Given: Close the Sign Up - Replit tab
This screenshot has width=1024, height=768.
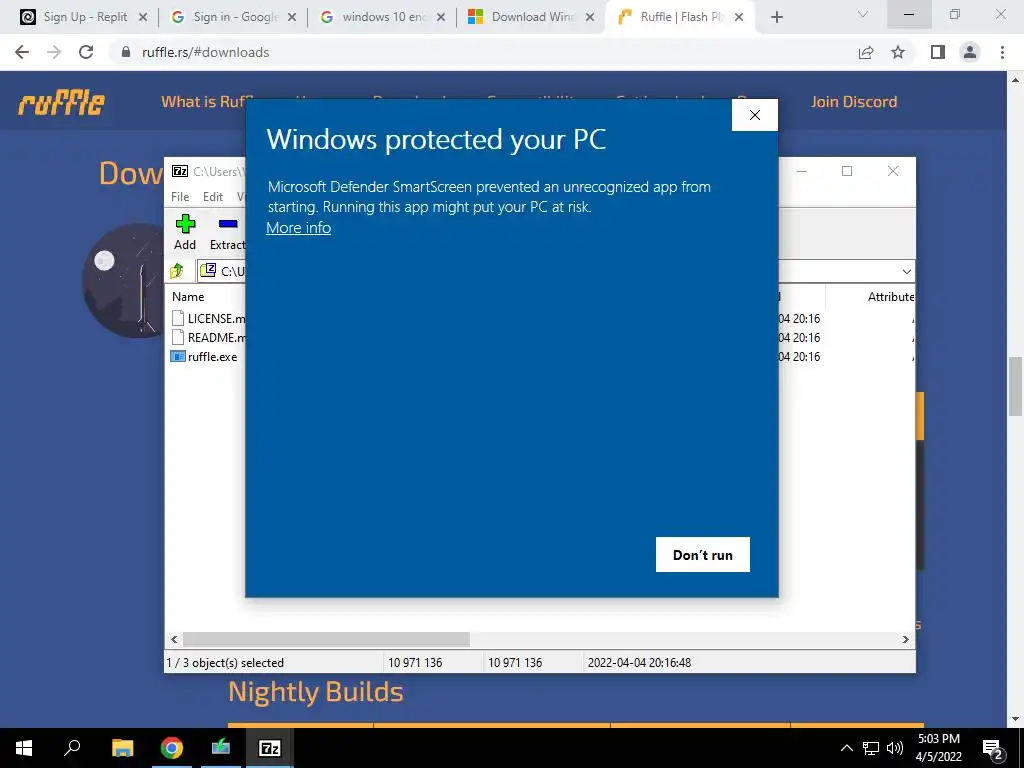Looking at the screenshot, I should (143, 17).
